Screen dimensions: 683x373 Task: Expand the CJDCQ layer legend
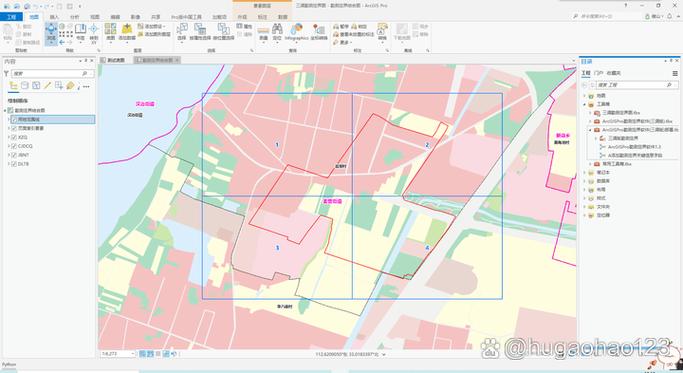tap(9, 146)
